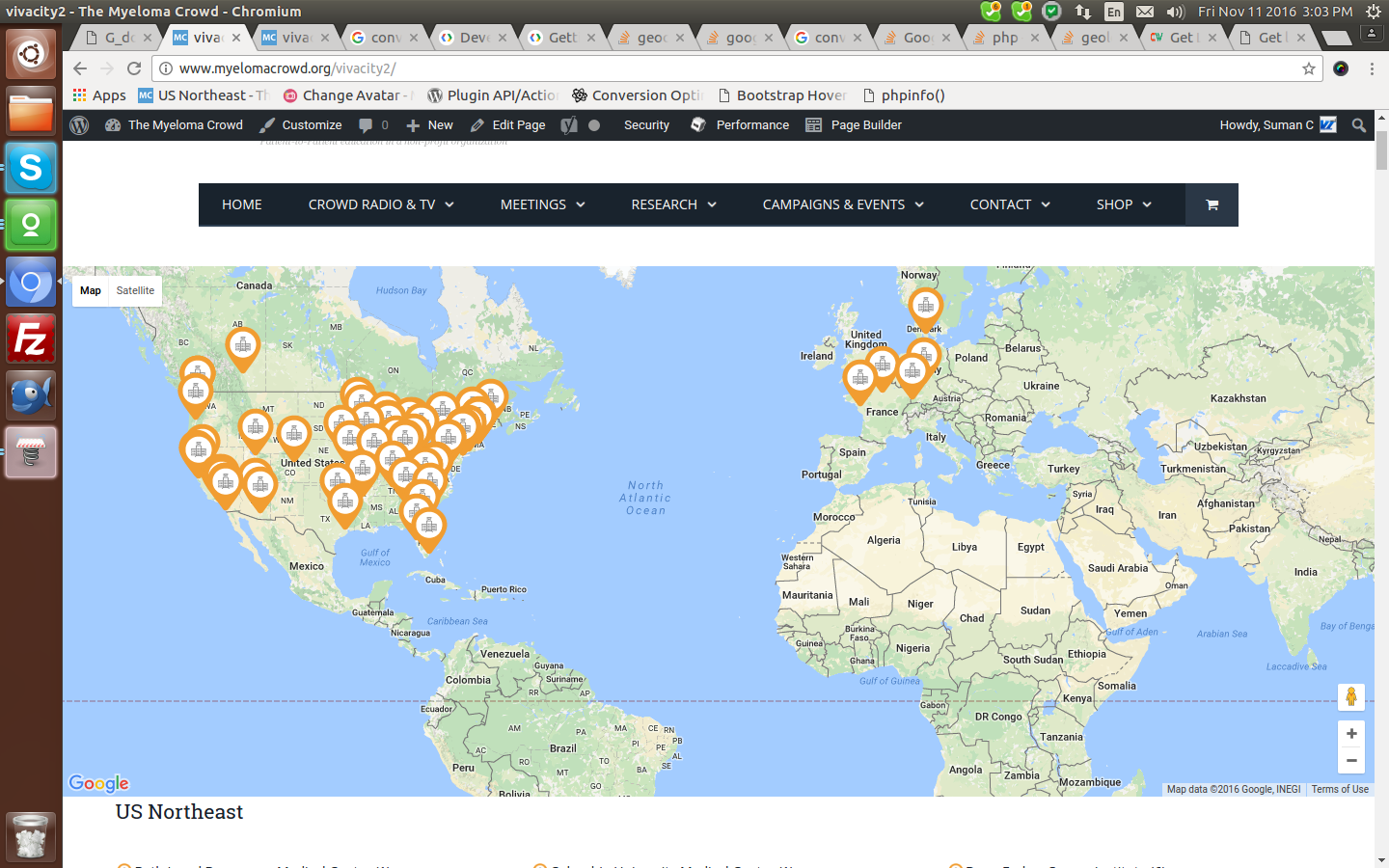Switch to the G_d browser tab
The image size is (1389, 868).
click(119, 38)
